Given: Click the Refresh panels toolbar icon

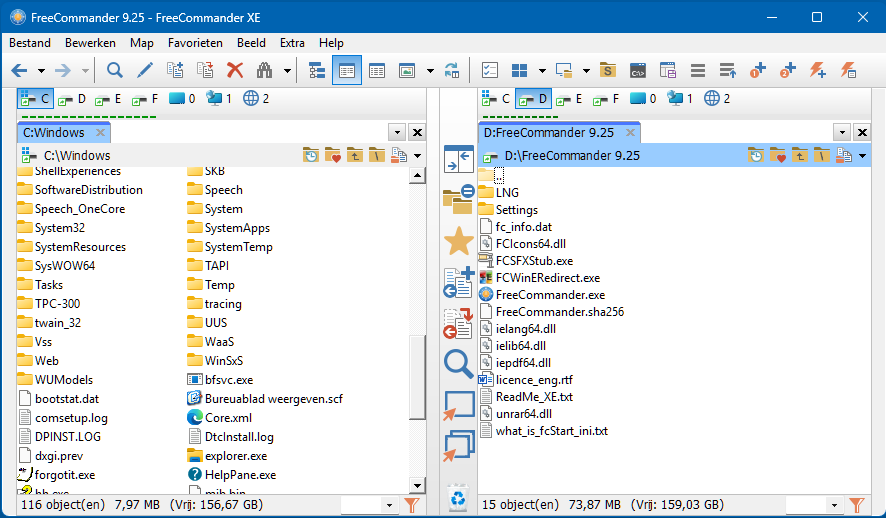Looking at the screenshot, I should click(452, 71).
